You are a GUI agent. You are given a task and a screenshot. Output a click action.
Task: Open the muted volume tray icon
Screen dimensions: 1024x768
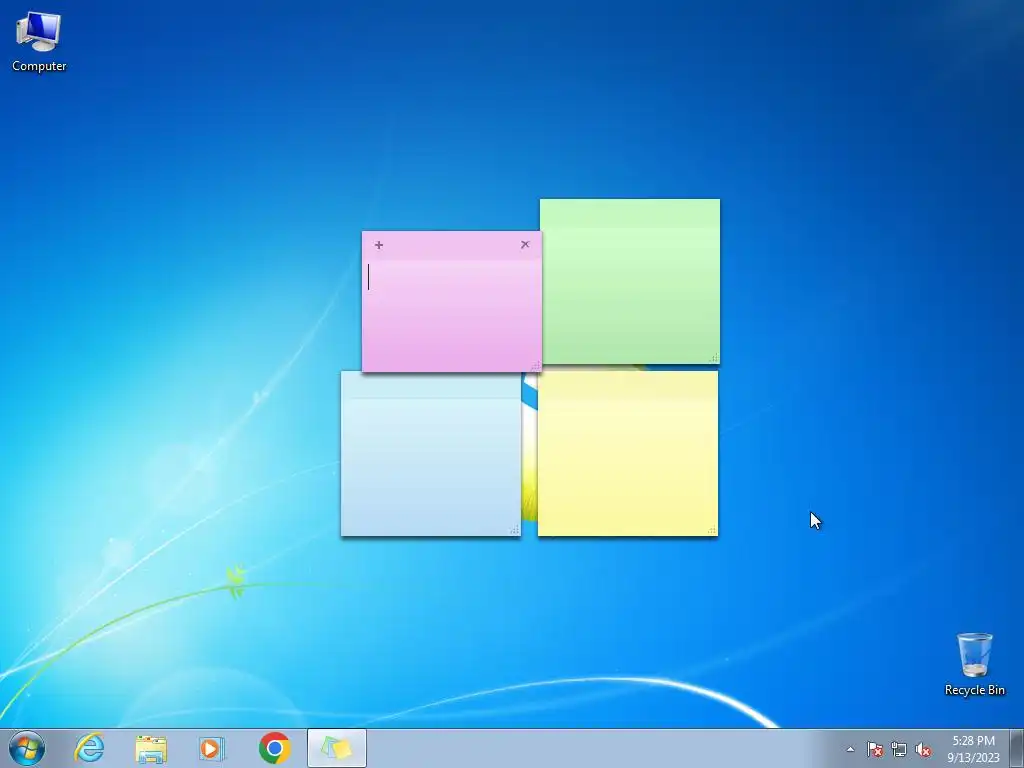pos(923,749)
